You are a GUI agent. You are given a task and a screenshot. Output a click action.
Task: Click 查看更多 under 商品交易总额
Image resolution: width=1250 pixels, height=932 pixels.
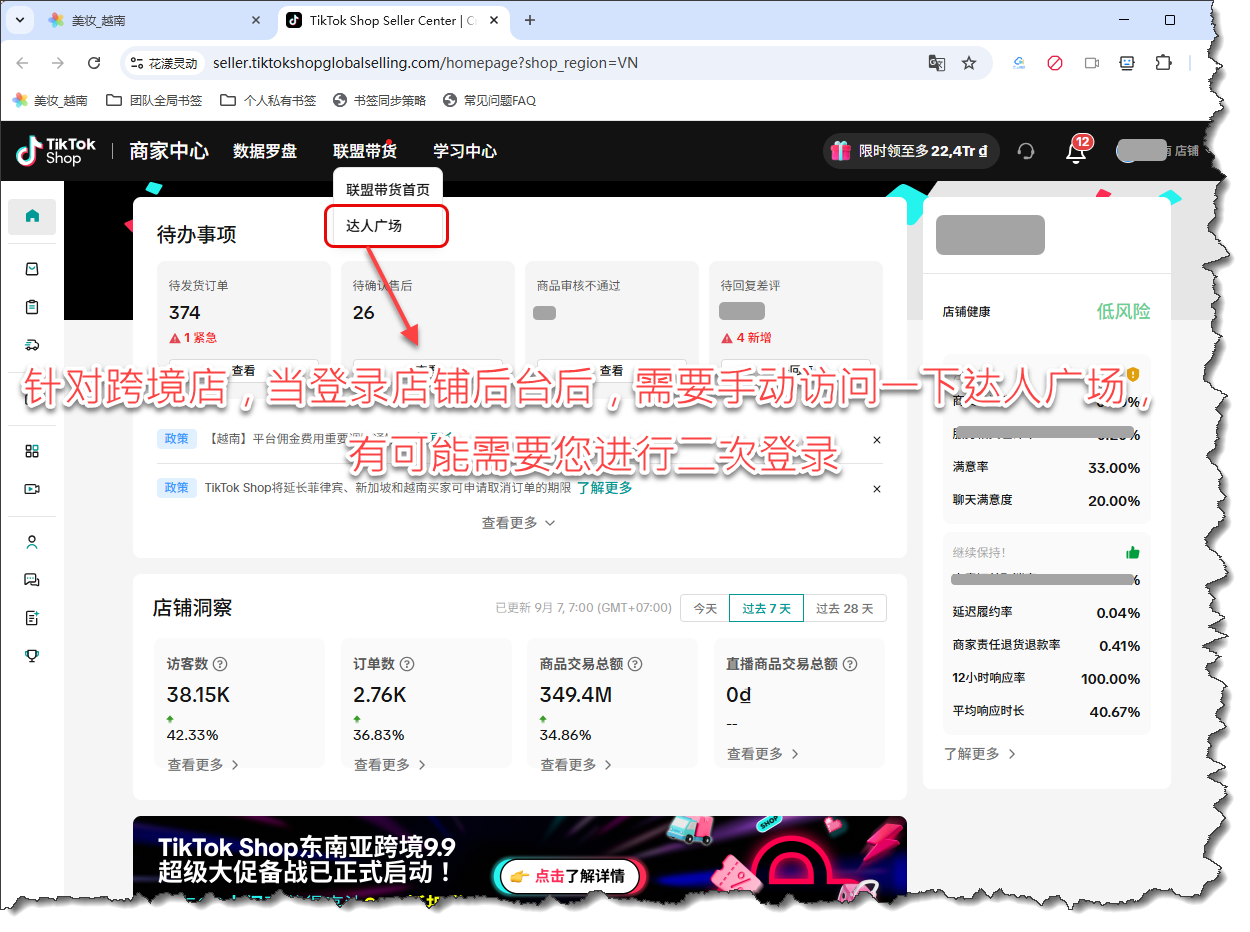click(577, 765)
